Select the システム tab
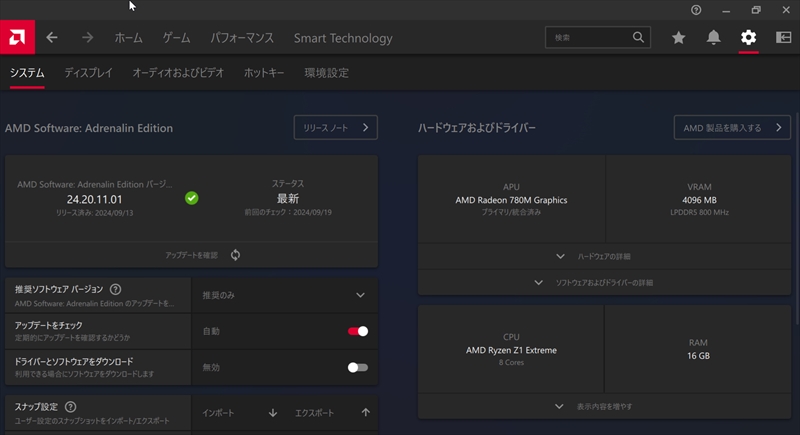800x435 pixels. coord(27,73)
